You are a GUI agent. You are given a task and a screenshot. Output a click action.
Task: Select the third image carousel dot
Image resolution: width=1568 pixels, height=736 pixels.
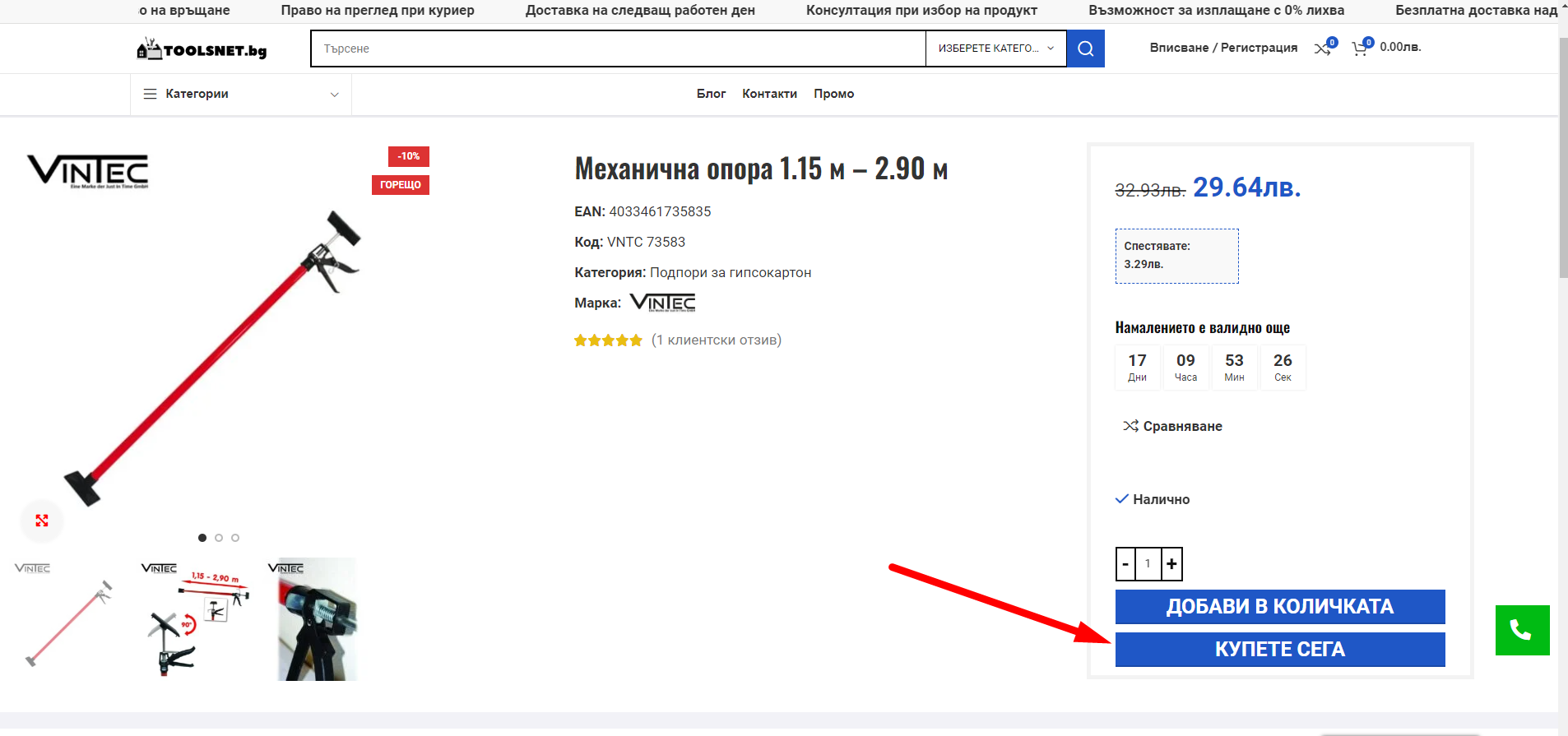235,538
